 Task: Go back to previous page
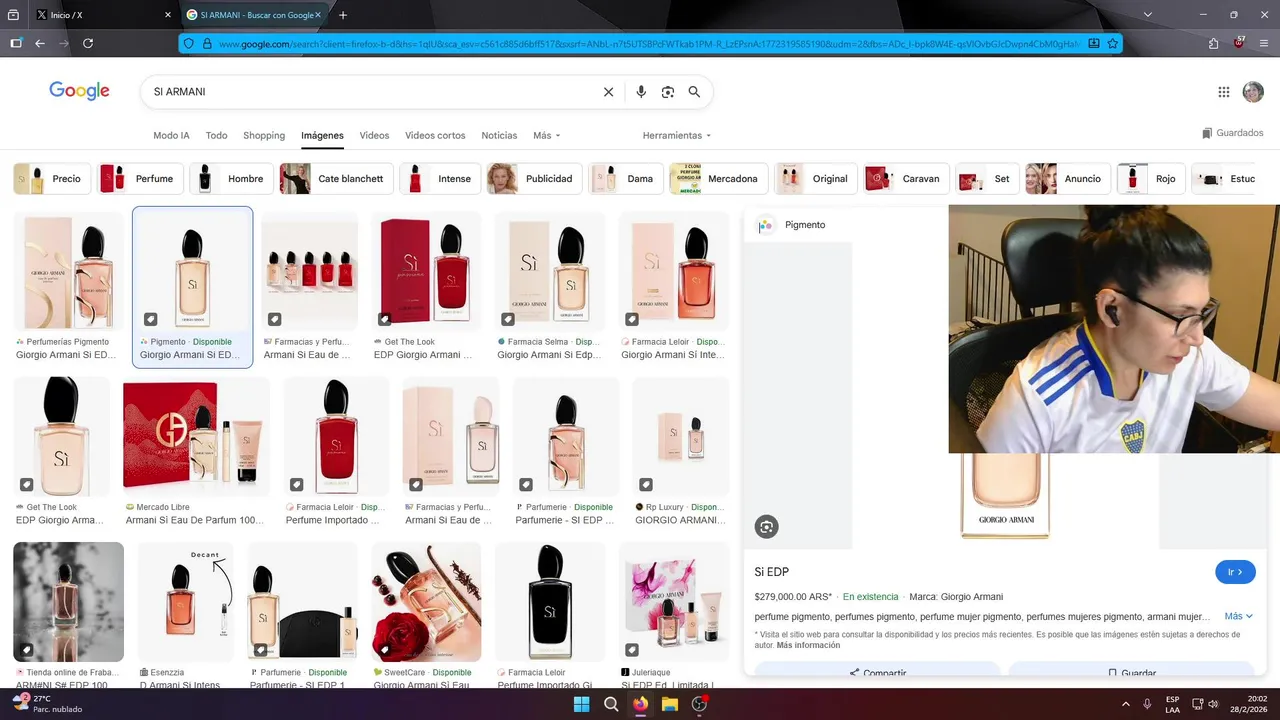(x=40, y=43)
